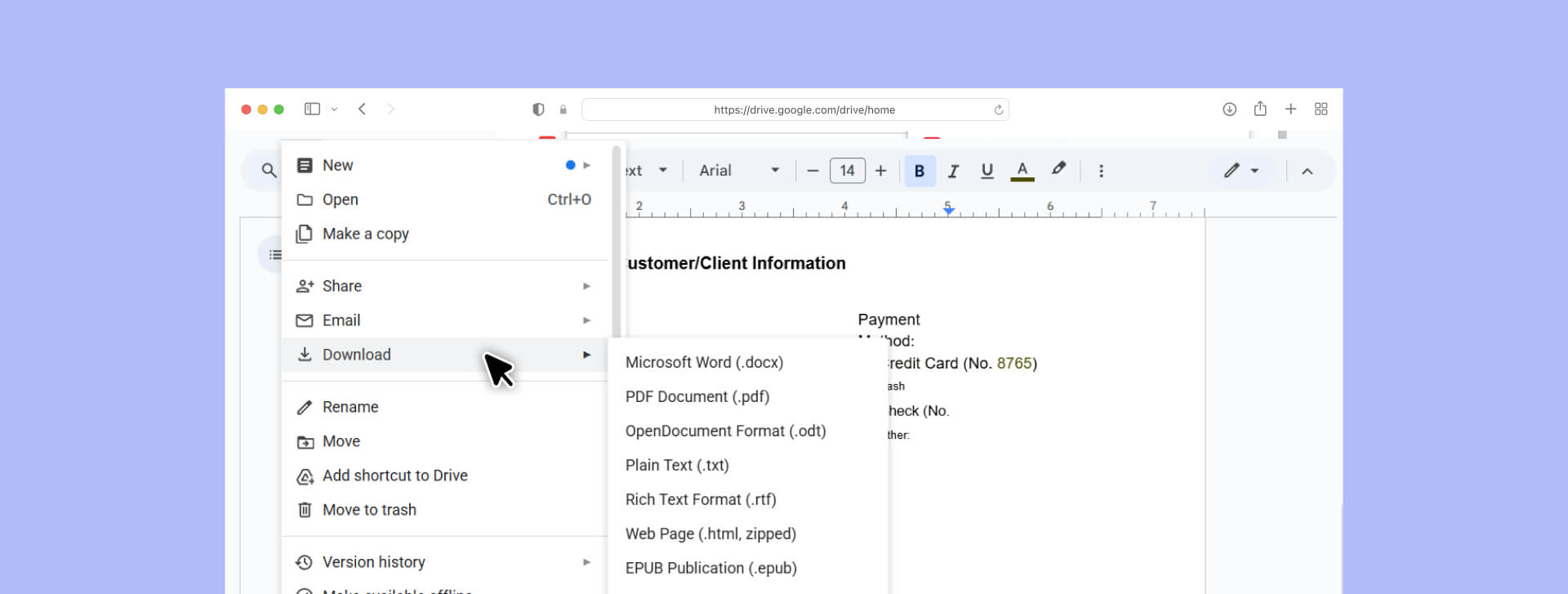Image resolution: width=1568 pixels, height=594 pixels.
Task: Select the Download menu item
Action: pos(445,355)
